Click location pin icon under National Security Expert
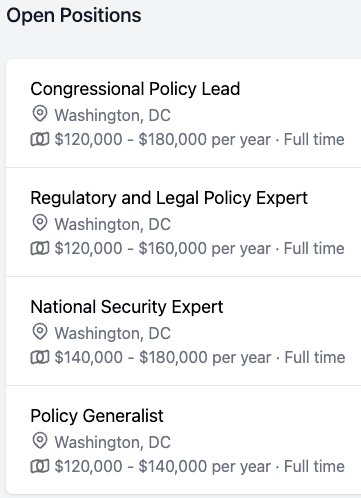This screenshot has width=361, height=498. [40, 332]
